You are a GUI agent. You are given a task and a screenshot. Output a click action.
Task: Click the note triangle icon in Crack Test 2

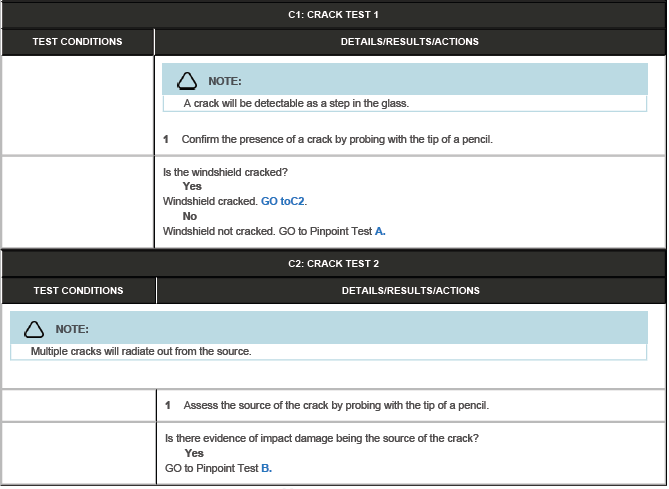(35, 329)
